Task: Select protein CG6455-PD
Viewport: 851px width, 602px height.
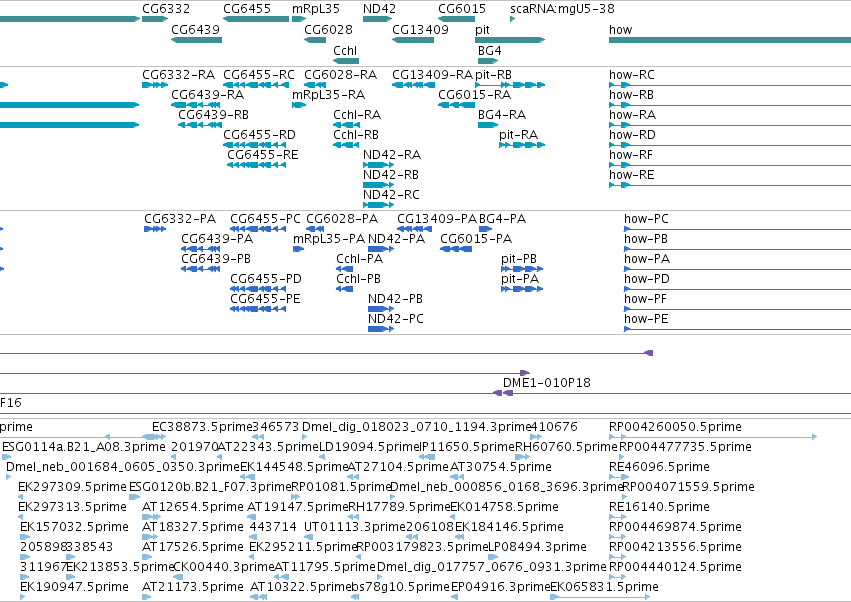Action: click(x=266, y=279)
